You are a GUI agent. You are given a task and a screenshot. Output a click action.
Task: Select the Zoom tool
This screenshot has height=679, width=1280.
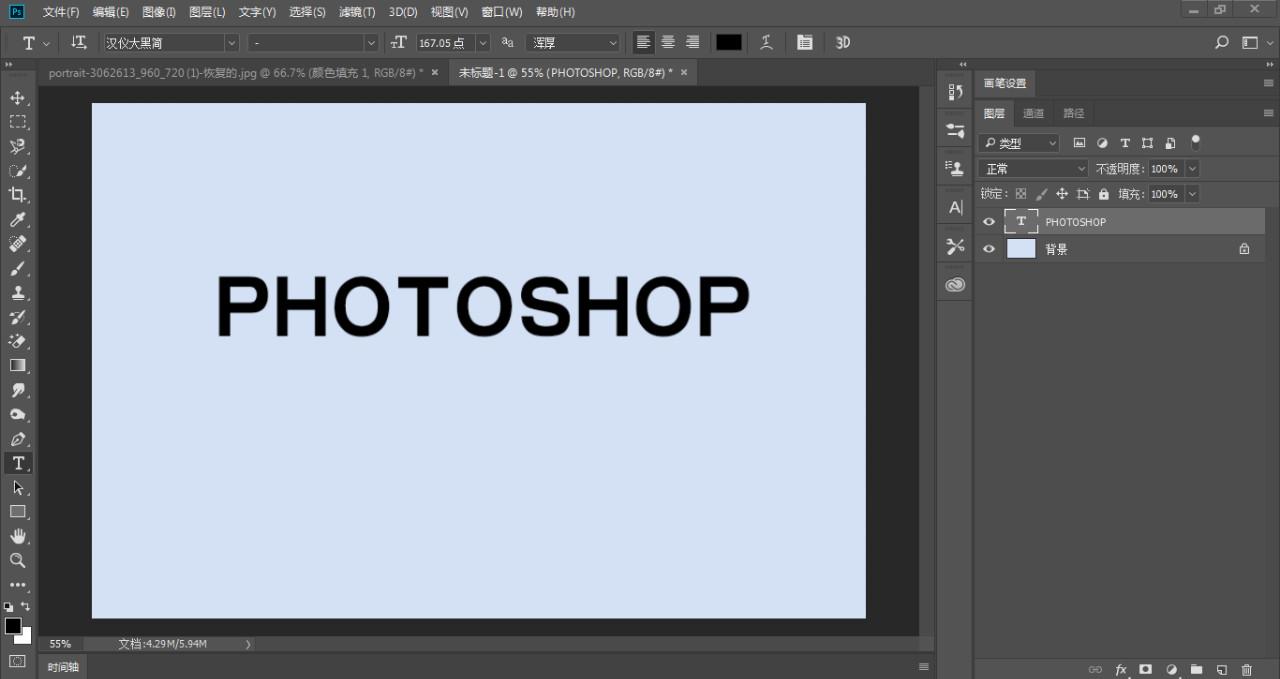tap(17, 560)
